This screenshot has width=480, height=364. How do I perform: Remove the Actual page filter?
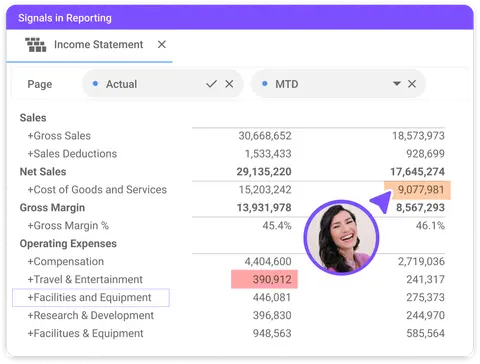229,84
